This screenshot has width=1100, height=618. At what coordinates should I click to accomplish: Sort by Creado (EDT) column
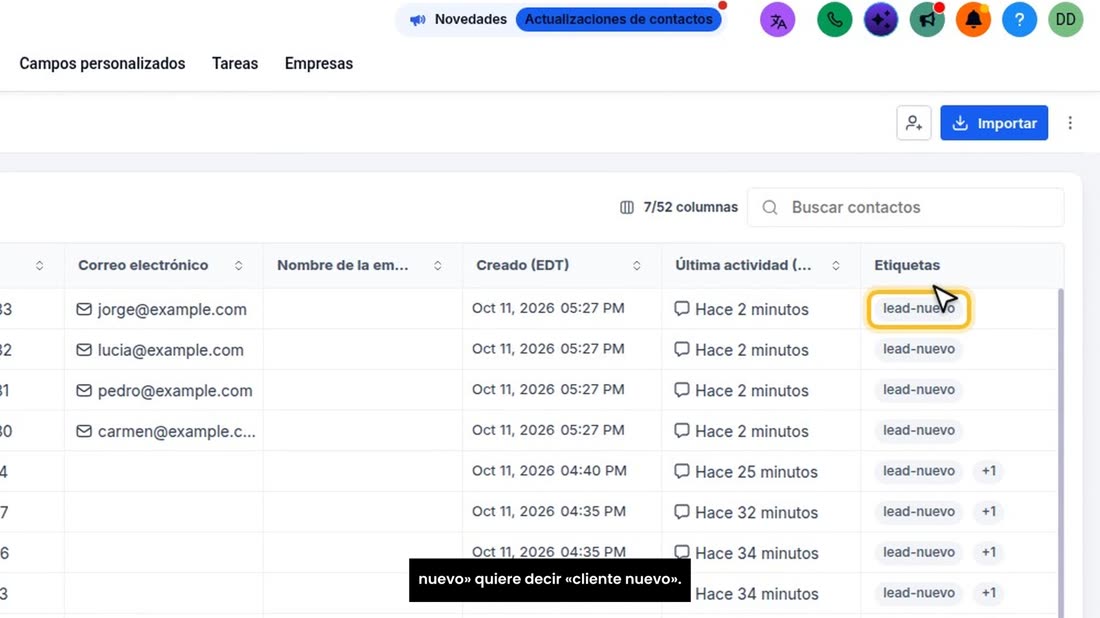[x=637, y=265]
